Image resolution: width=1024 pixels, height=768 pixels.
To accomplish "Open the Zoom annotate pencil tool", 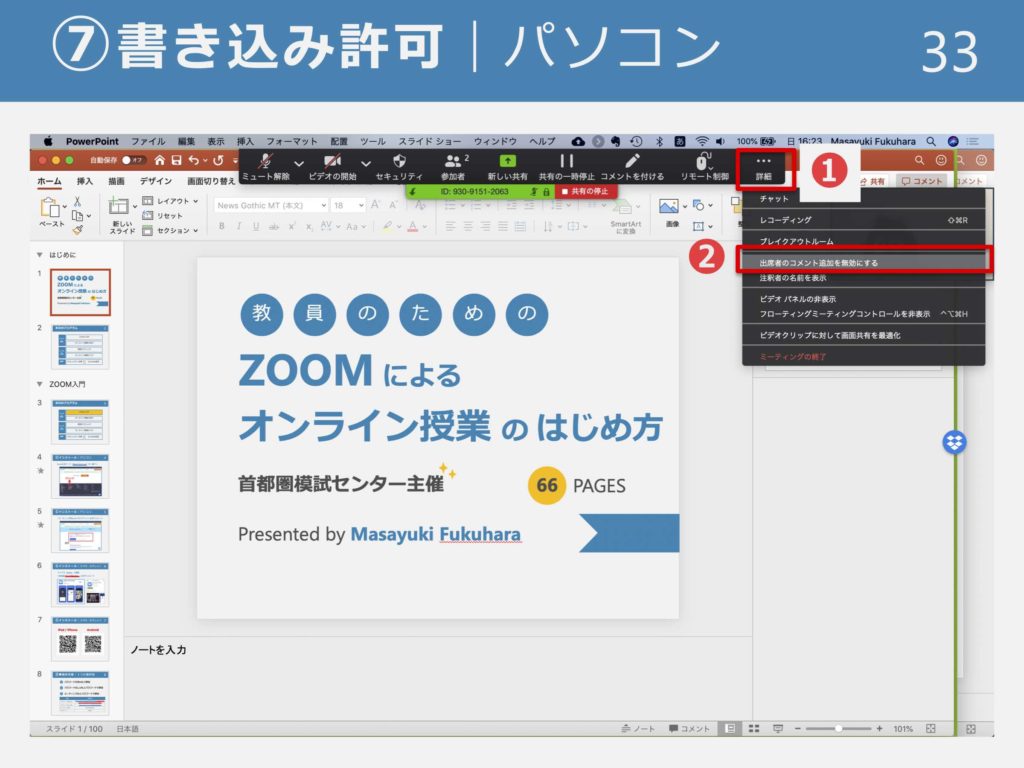I will point(632,167).
